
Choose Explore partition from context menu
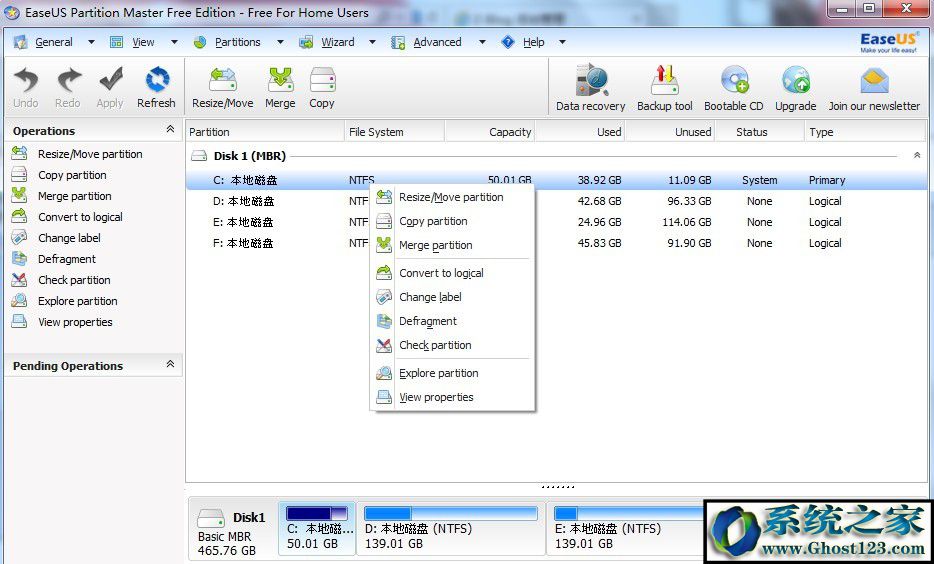tap(452, 373)
